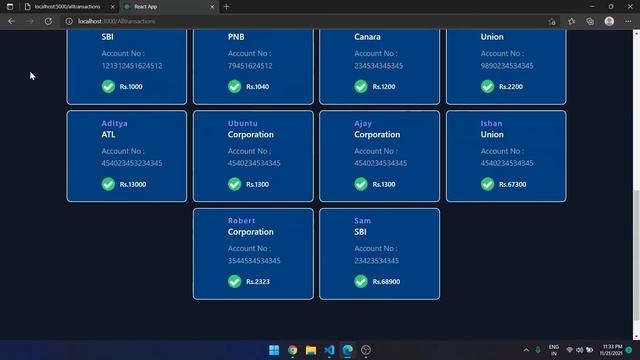Open File Explorer from the taskbar

coord(311,350)
